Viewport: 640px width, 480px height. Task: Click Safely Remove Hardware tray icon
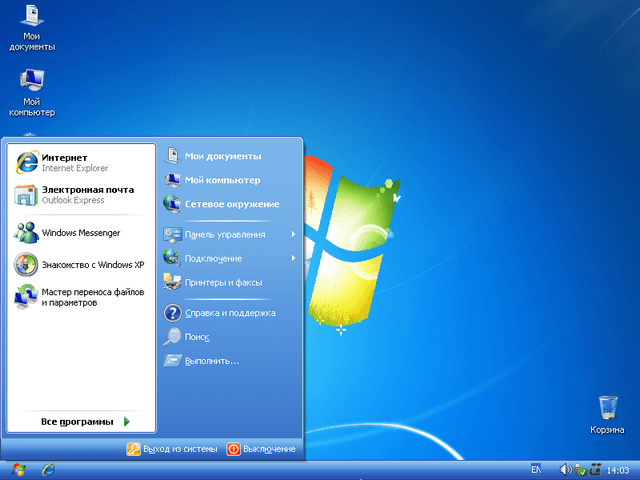[580, 469]
